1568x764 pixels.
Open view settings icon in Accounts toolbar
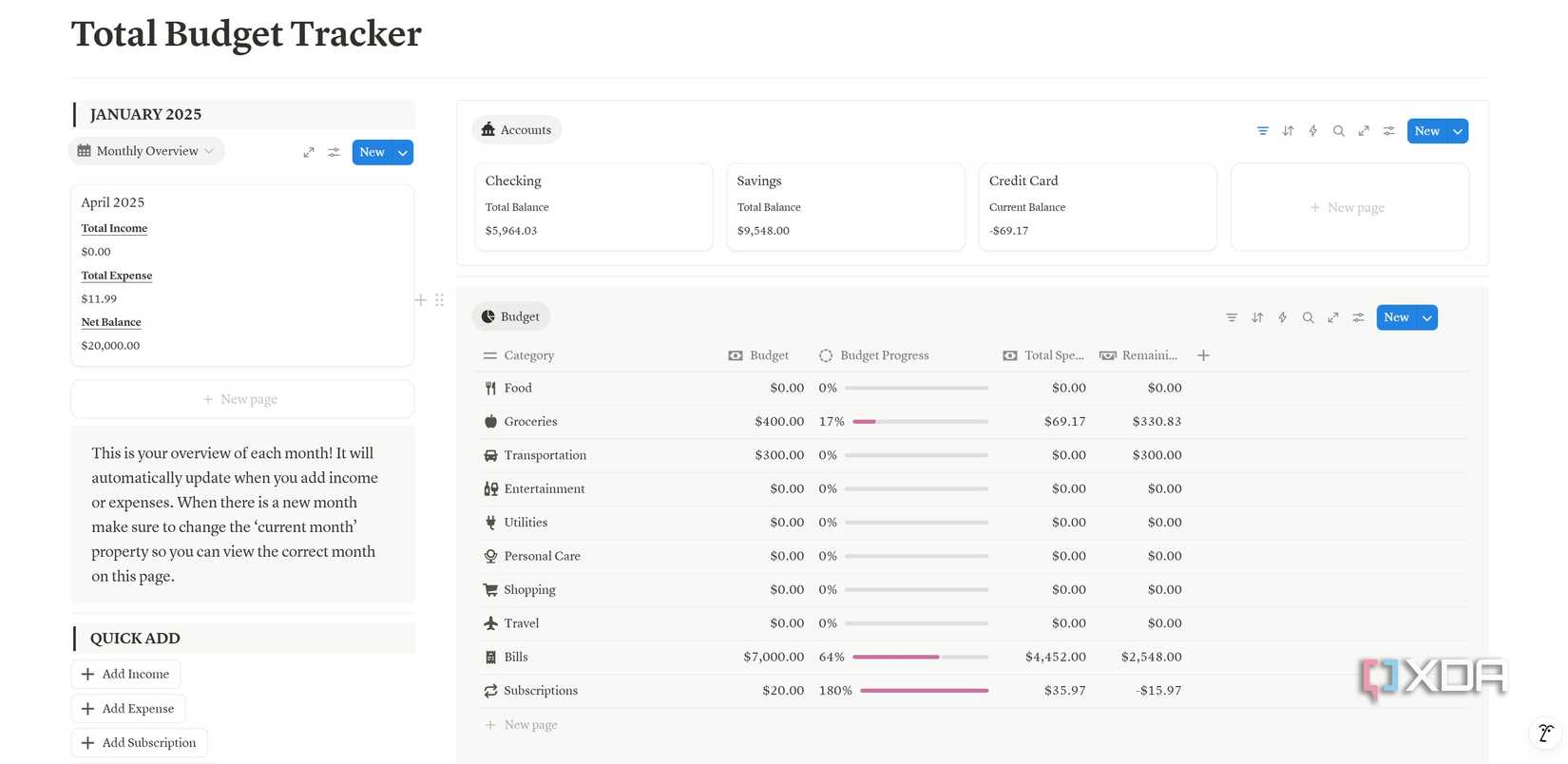point(1388,131)
